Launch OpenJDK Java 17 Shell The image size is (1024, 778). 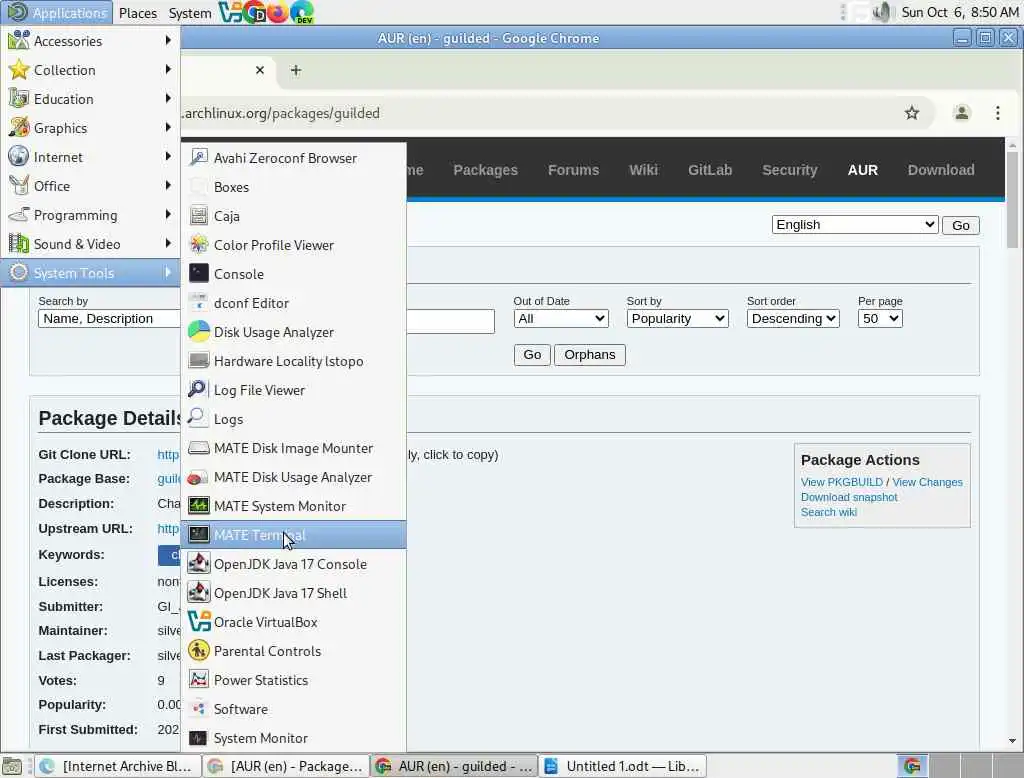coord(293,593)
